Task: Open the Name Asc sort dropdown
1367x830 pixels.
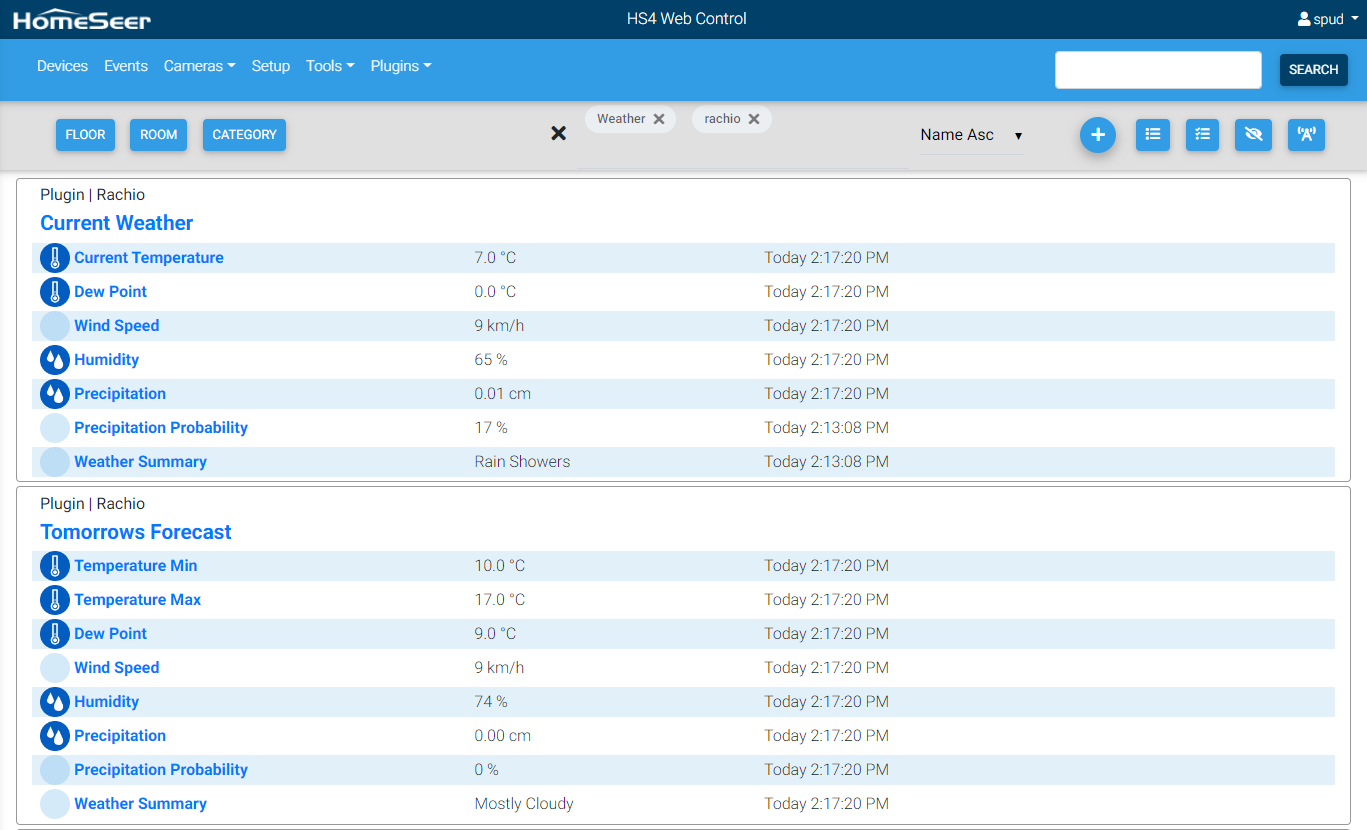Action: pos(971,135)
